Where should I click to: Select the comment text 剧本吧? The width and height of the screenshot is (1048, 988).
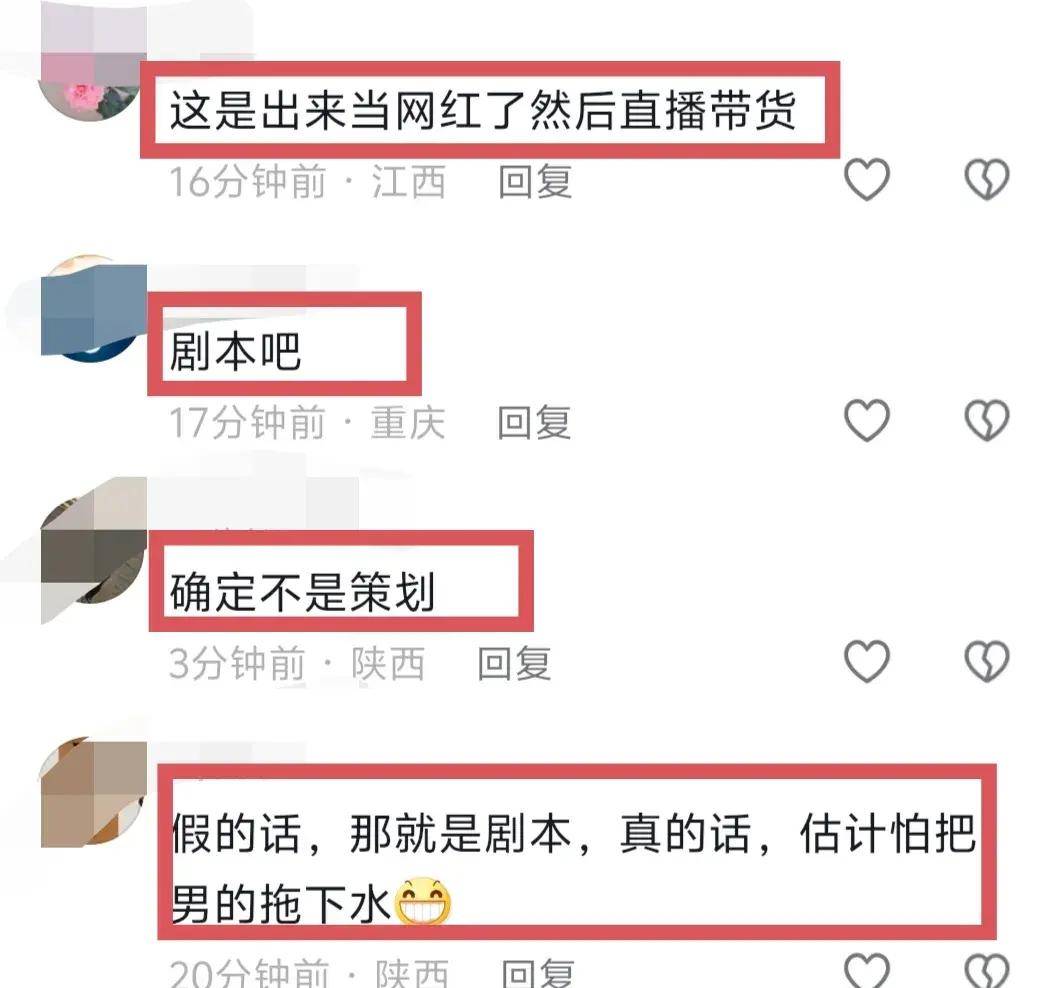(x=235, y=352)
